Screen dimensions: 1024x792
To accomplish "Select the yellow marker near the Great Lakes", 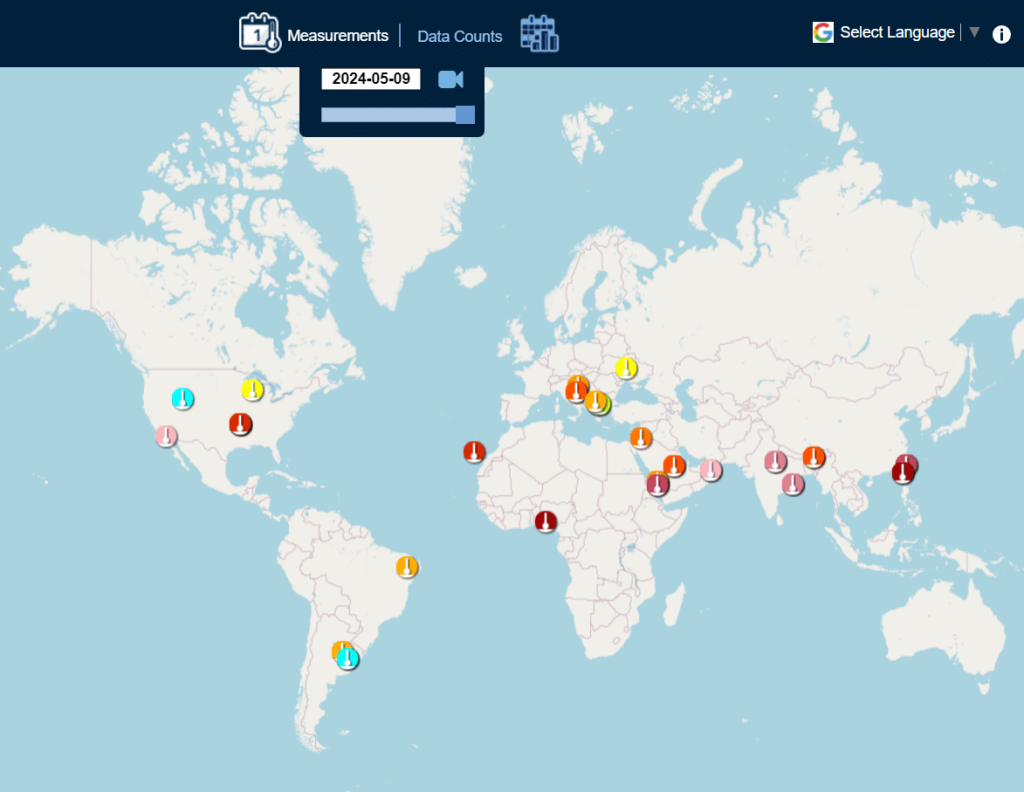I will coord(253,389).
